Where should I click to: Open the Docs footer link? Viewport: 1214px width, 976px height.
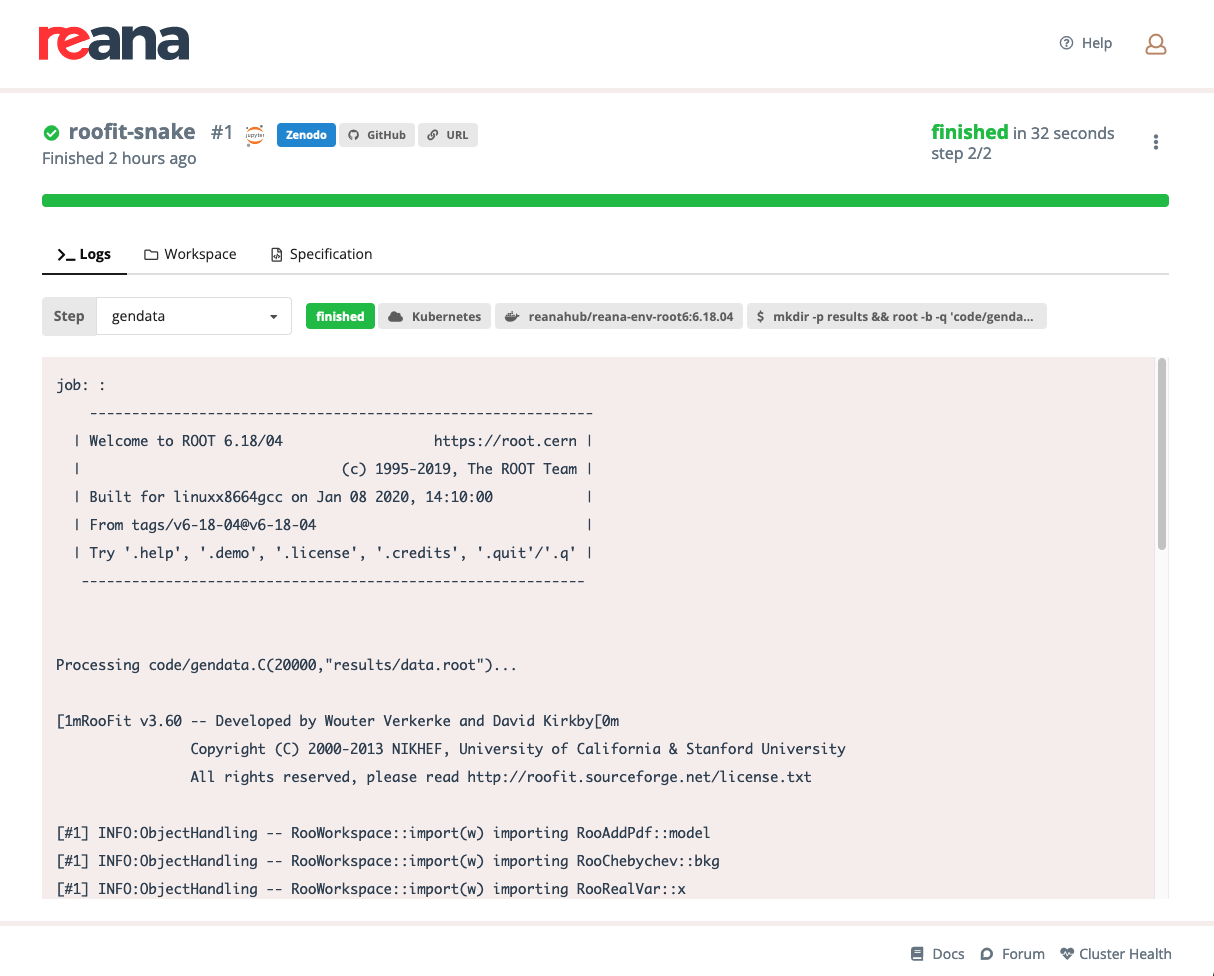[937, 953]
